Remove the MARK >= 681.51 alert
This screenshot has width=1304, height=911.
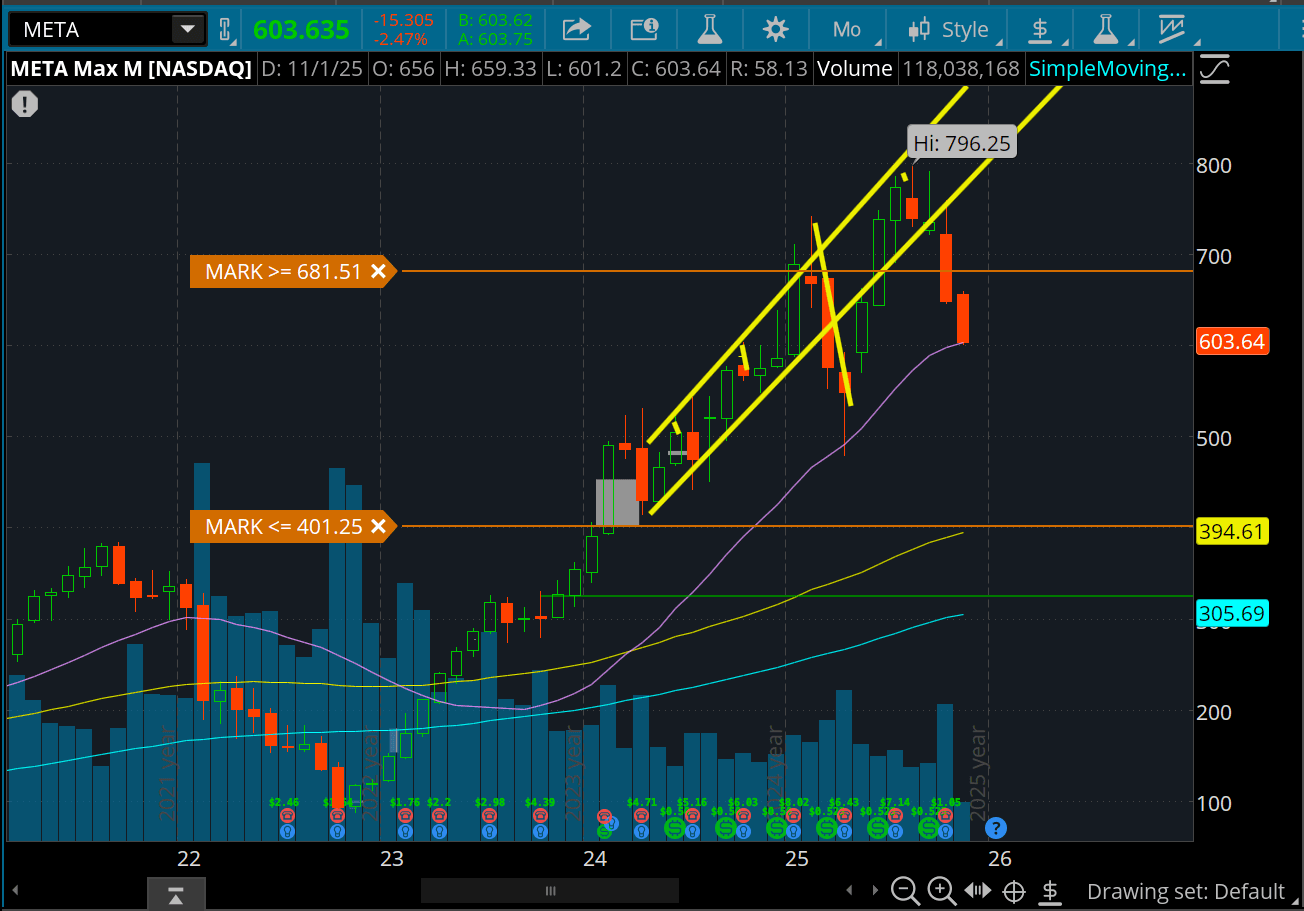click(x=378, y=271)
